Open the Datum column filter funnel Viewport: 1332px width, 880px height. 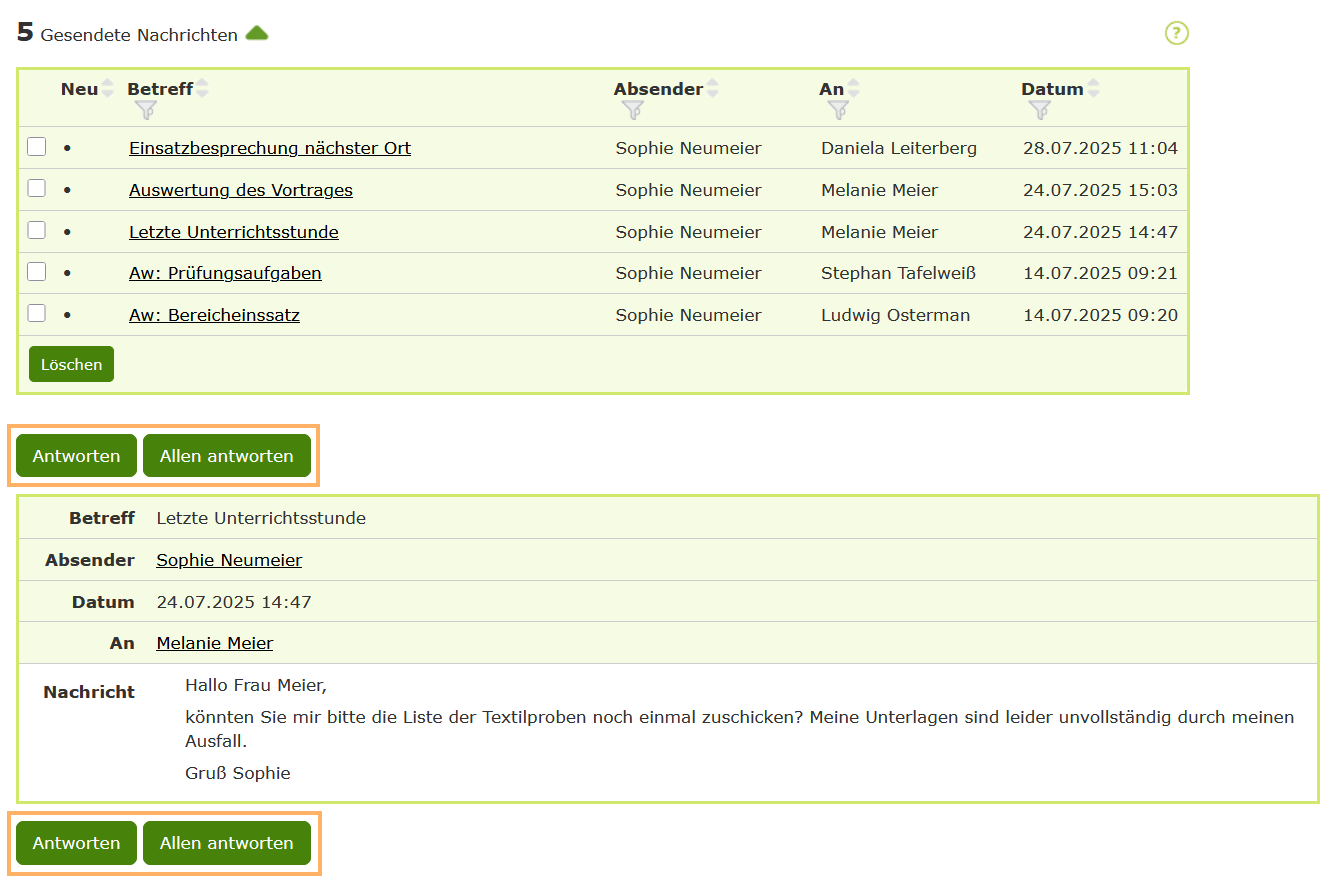1040,110
